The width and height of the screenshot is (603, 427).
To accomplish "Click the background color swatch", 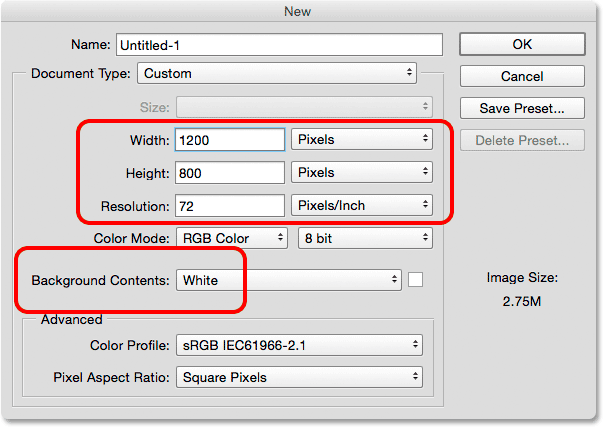I will tap(416, 281).
